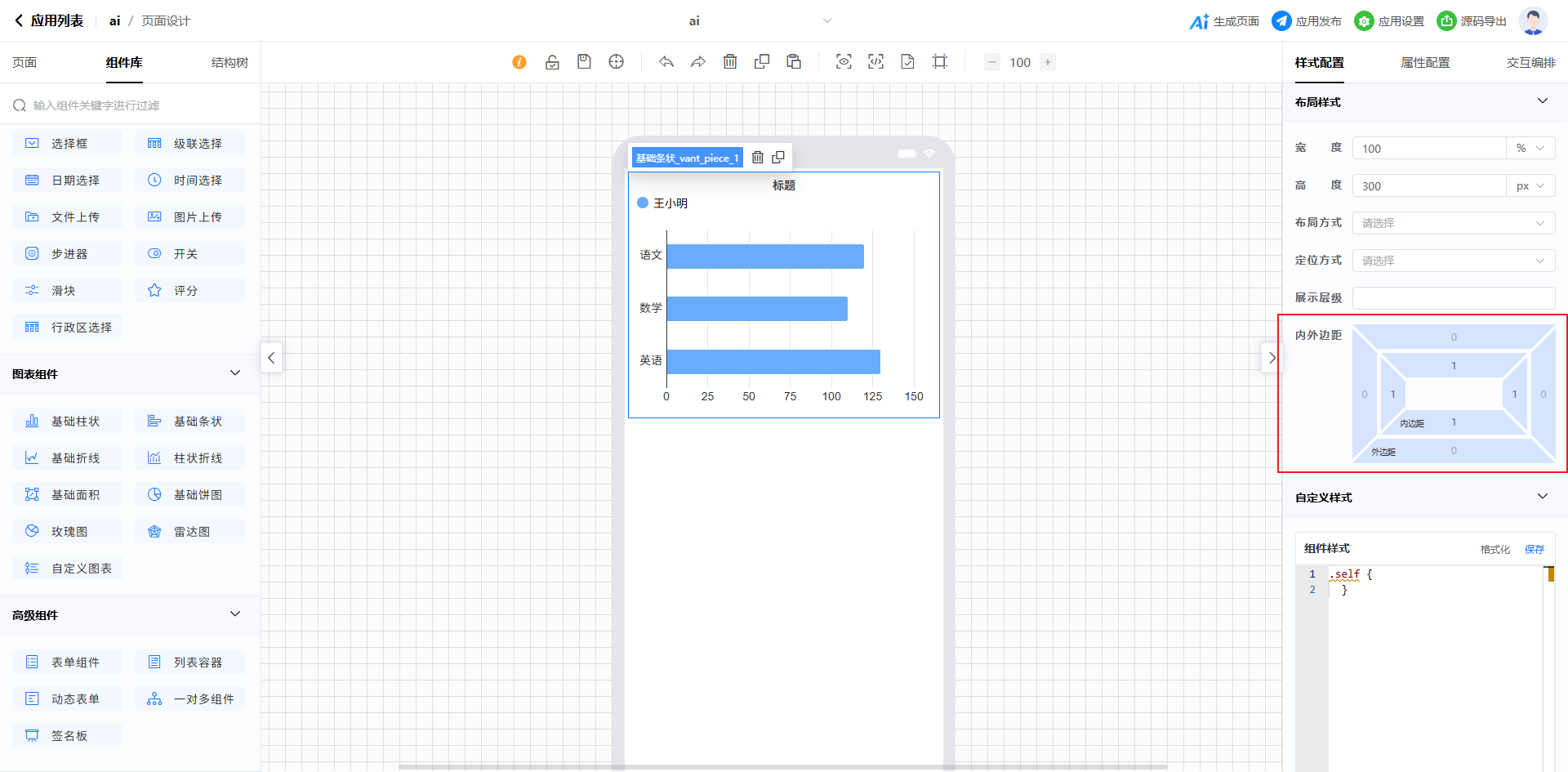Click 保存 link in 组件样式

1535,550
